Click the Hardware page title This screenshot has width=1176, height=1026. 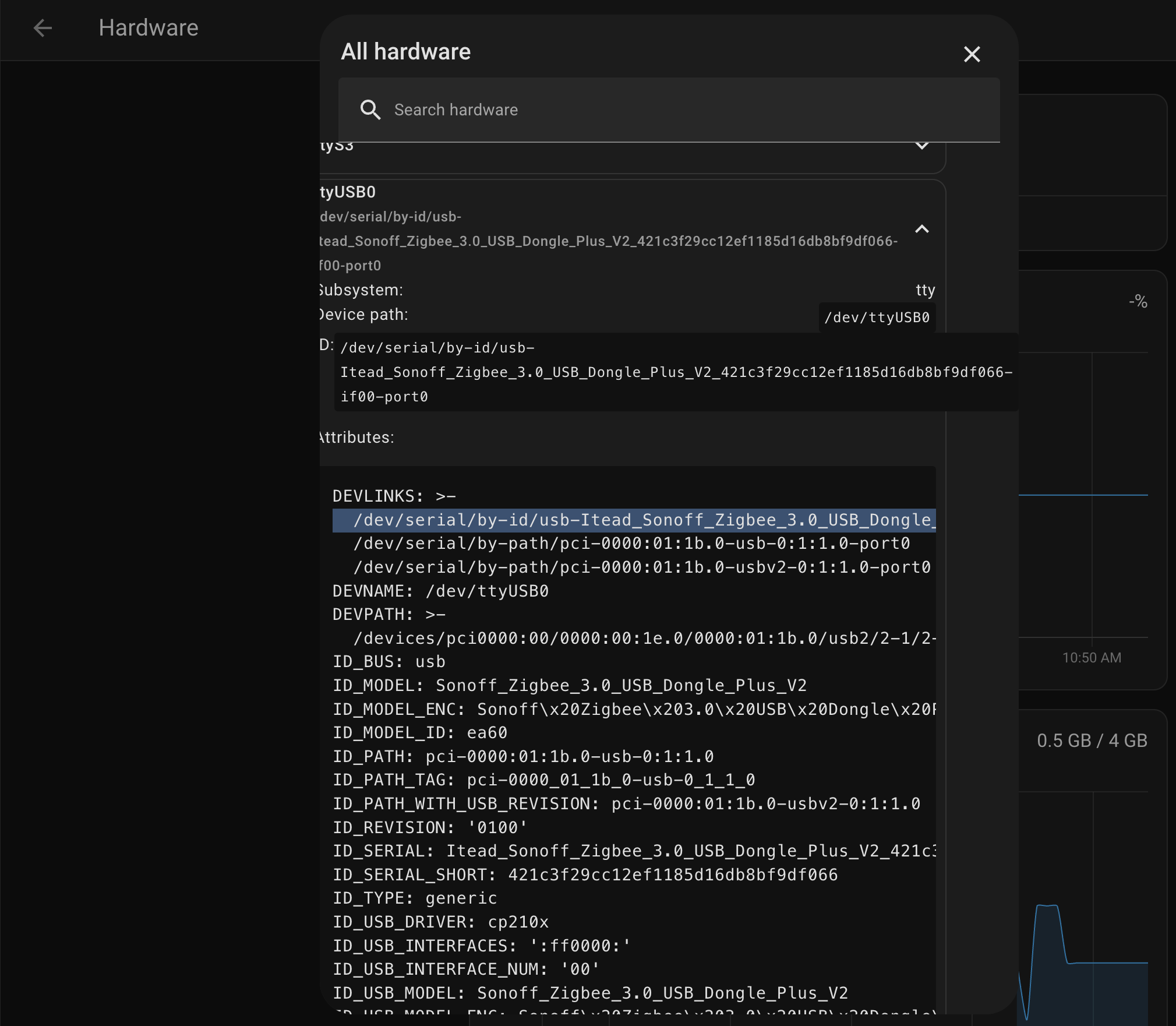coord(149,27)
